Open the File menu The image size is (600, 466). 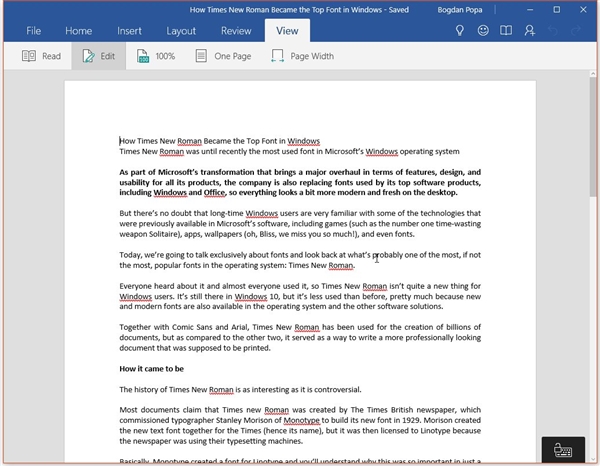[34, 31]
